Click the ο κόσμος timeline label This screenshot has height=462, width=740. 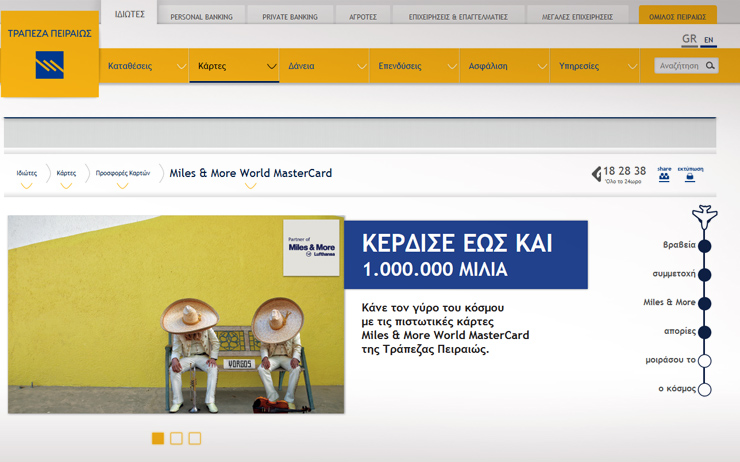677,389
